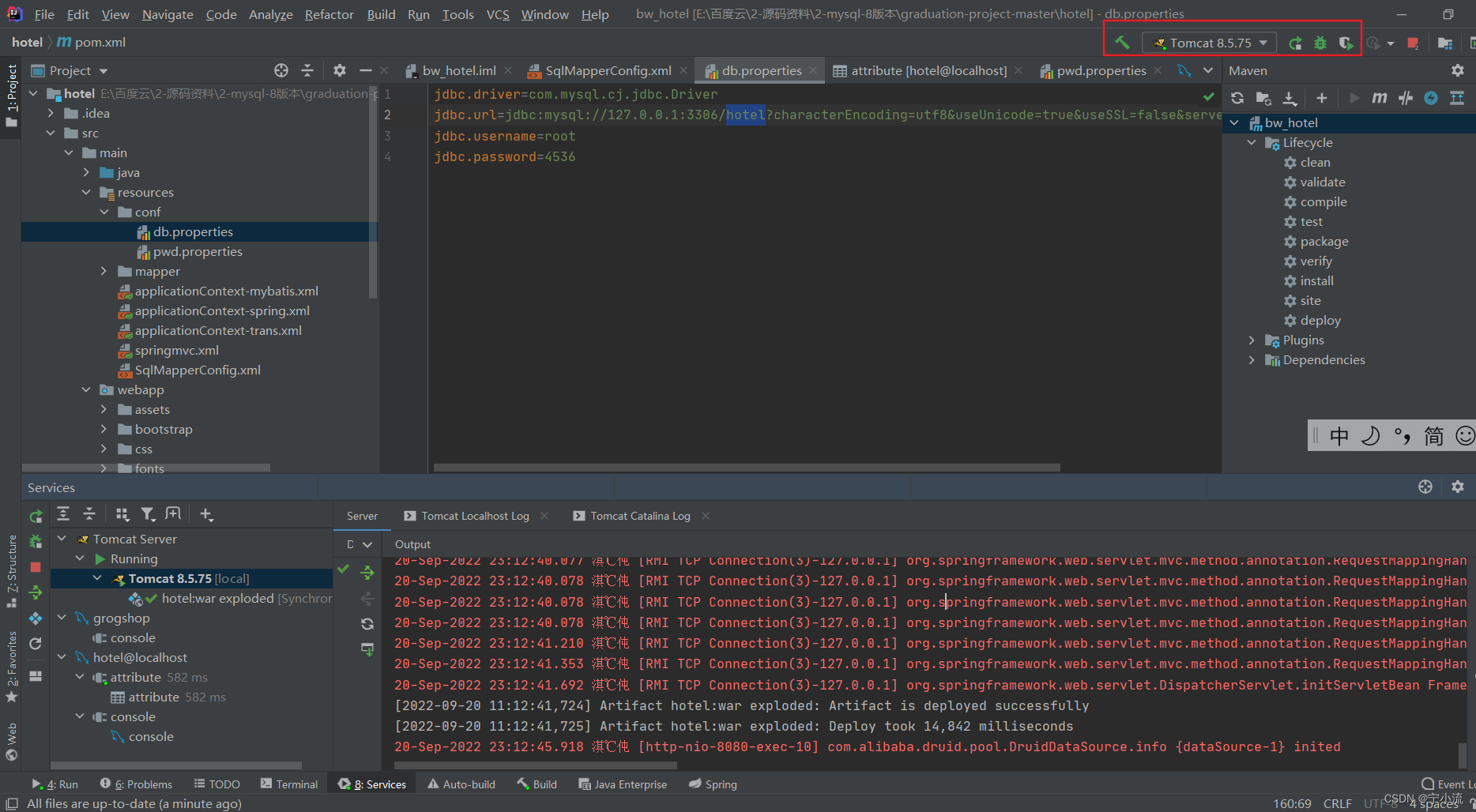The width and height of the screenshot is (1476, 812).
Task: Add Maven project with plus icon
Action: (x=1322, y=98)
